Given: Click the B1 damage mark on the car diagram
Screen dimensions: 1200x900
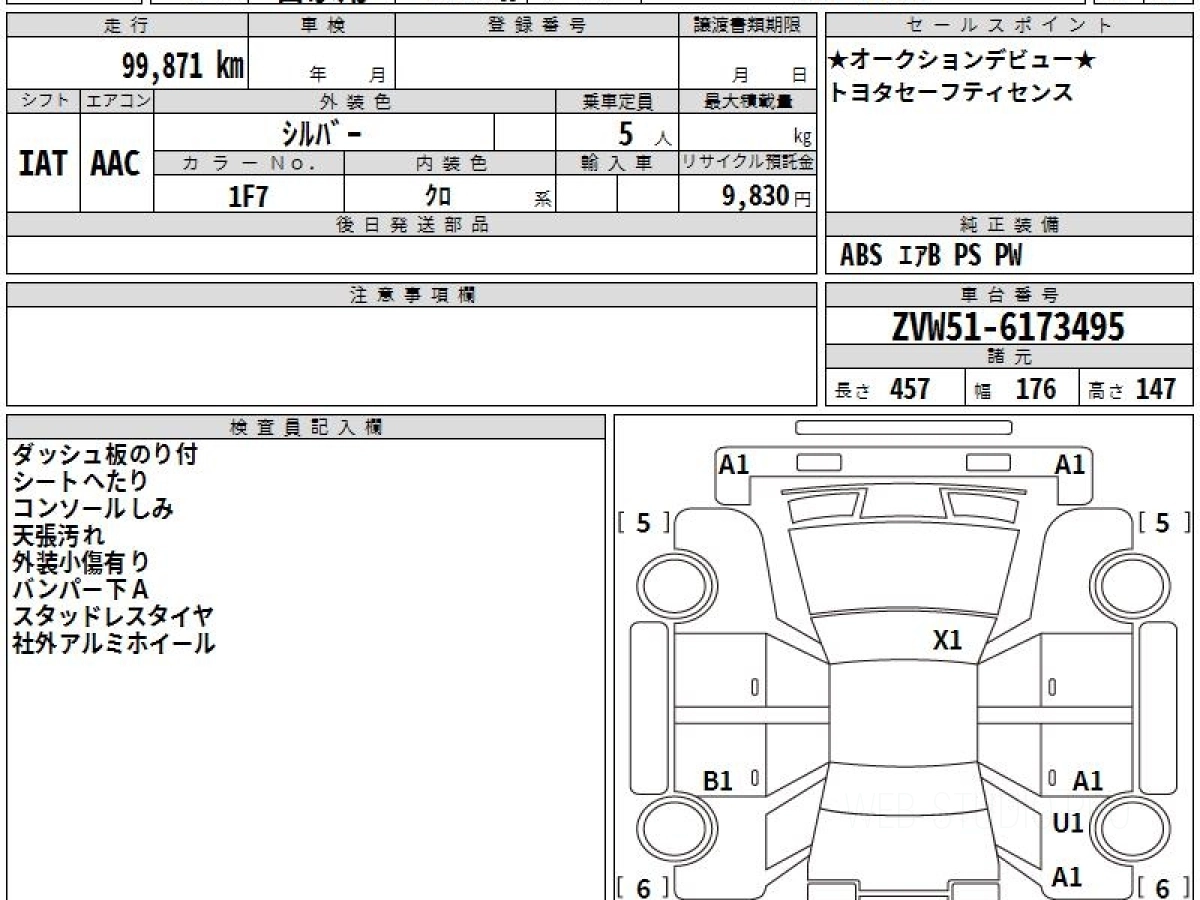Looking at the screenshot, I should point(718,781).
